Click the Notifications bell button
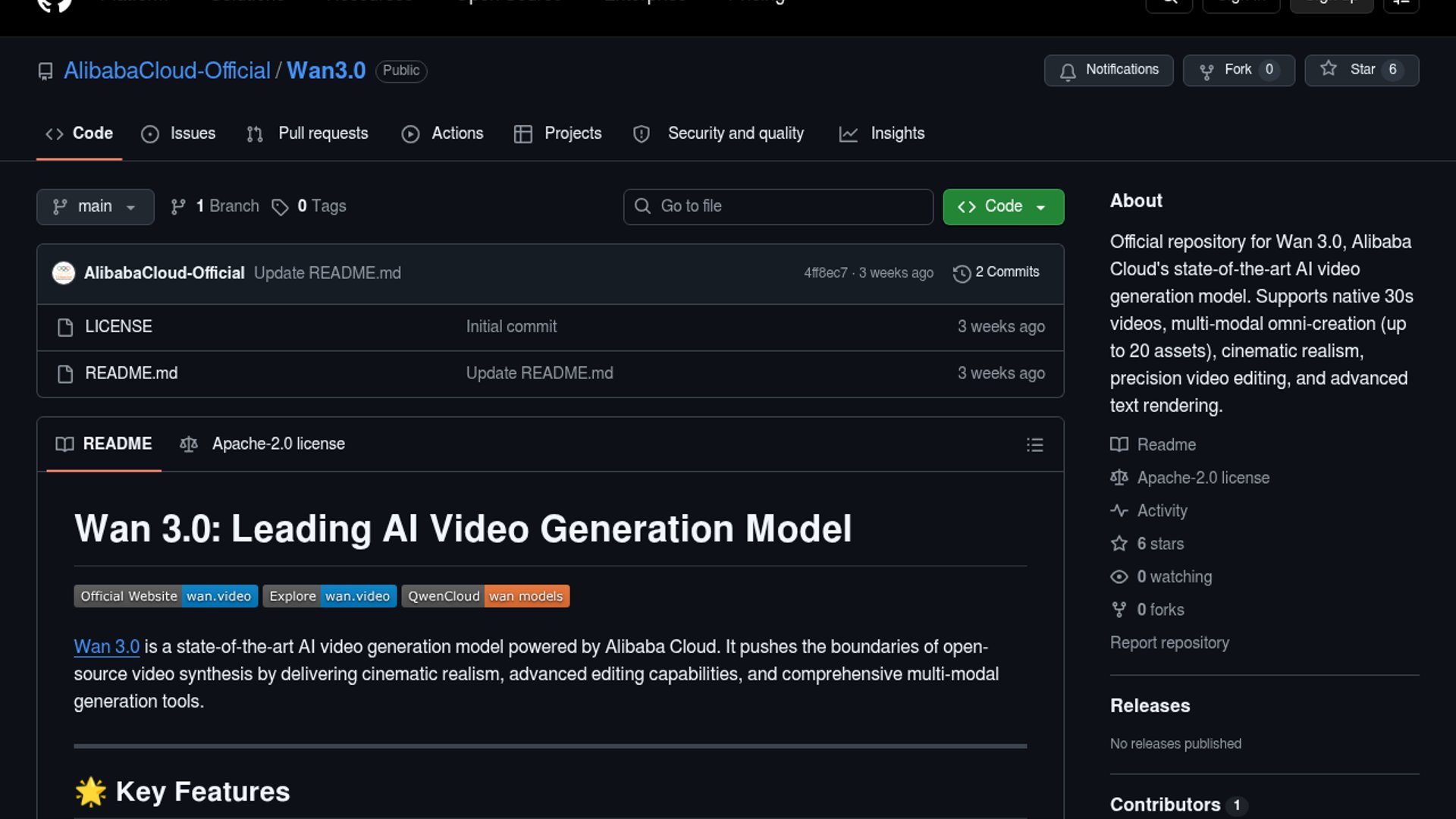Screen dimensions: 1456x819 click(1109, 71)
